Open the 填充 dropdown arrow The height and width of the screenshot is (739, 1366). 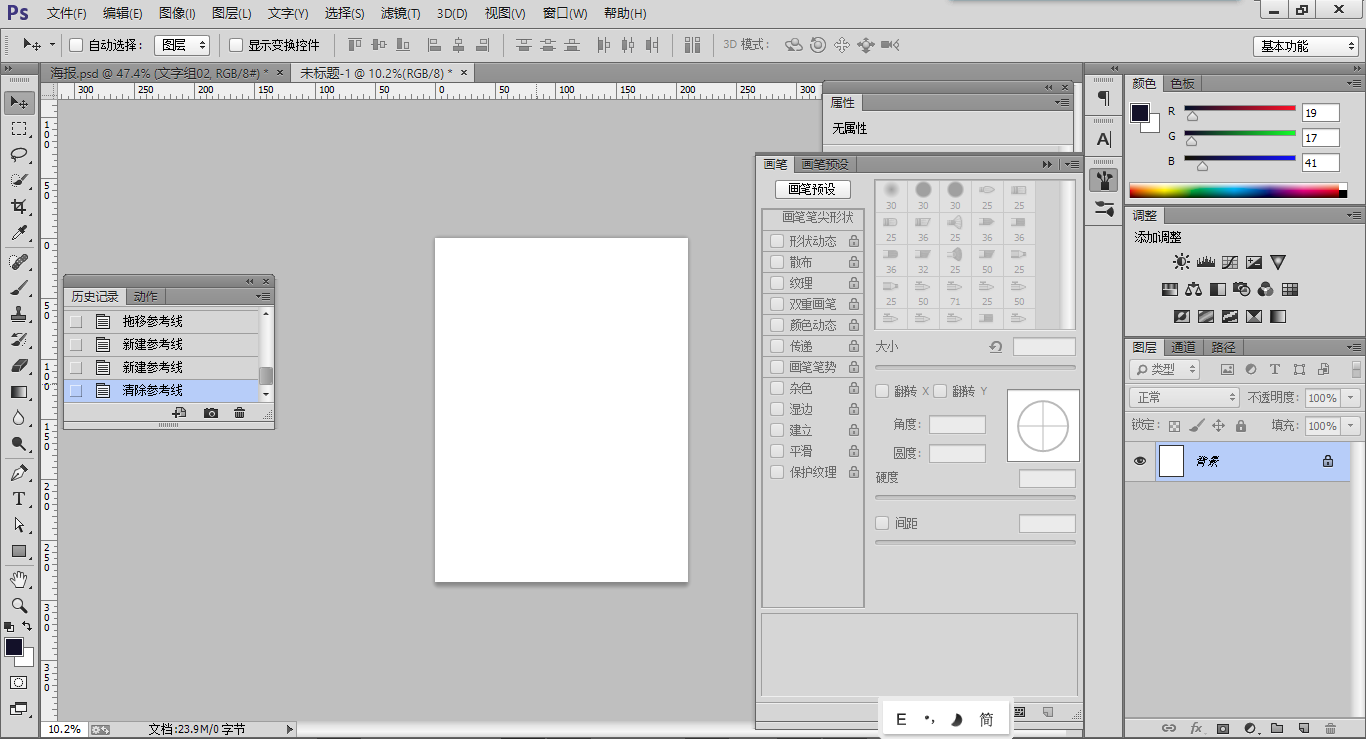pos(1352,426)
